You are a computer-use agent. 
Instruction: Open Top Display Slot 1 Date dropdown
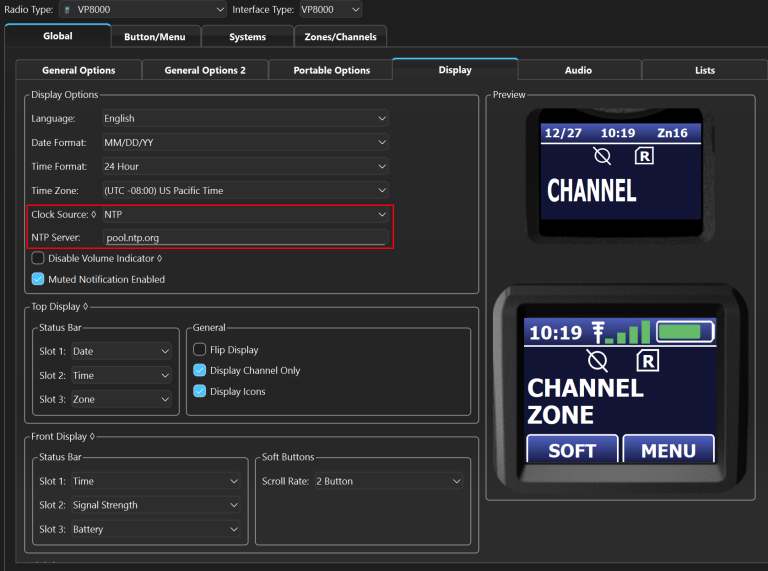[121, 351]
